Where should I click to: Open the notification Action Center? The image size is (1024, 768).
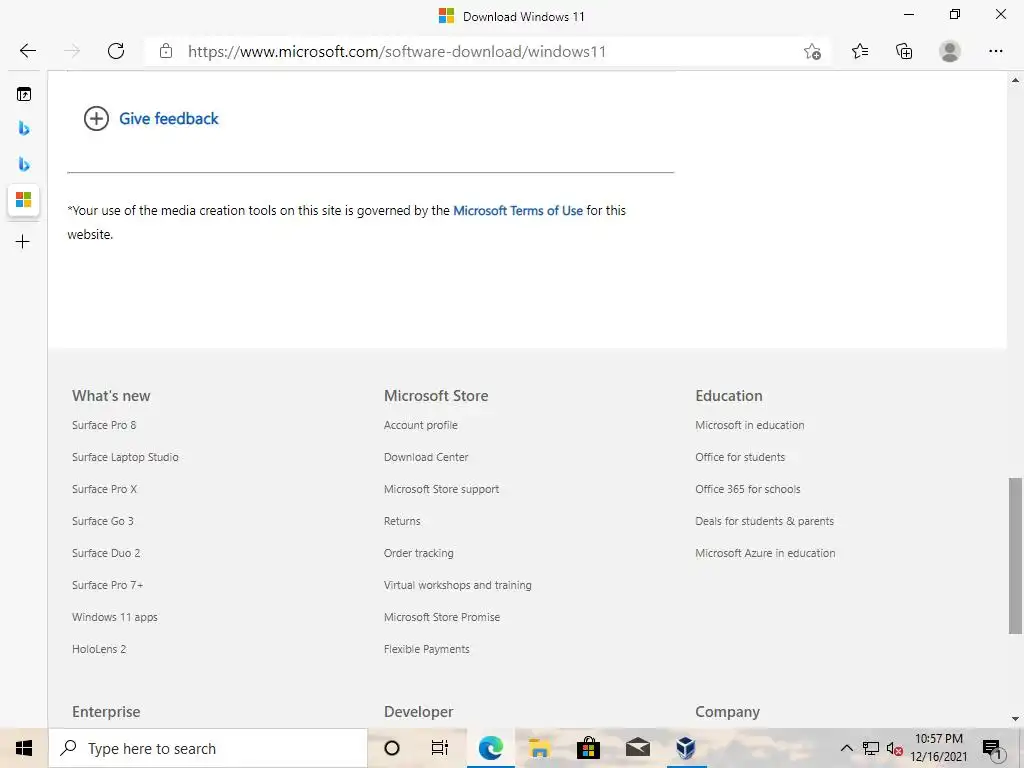click(x=992, y=748)
